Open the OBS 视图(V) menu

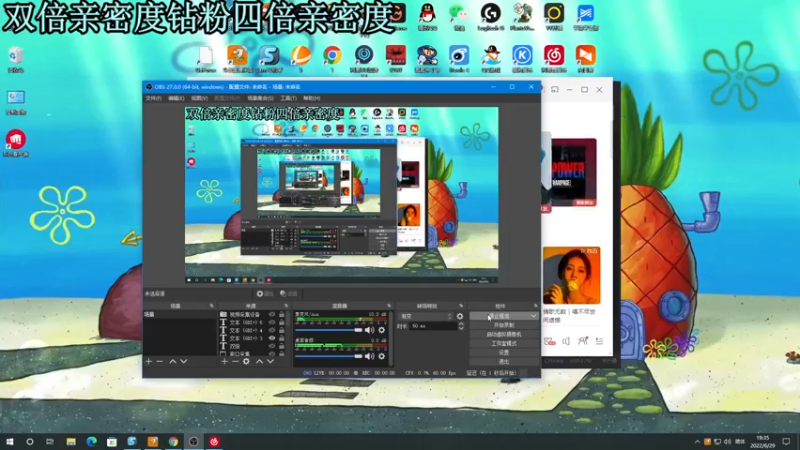[199, 98]
